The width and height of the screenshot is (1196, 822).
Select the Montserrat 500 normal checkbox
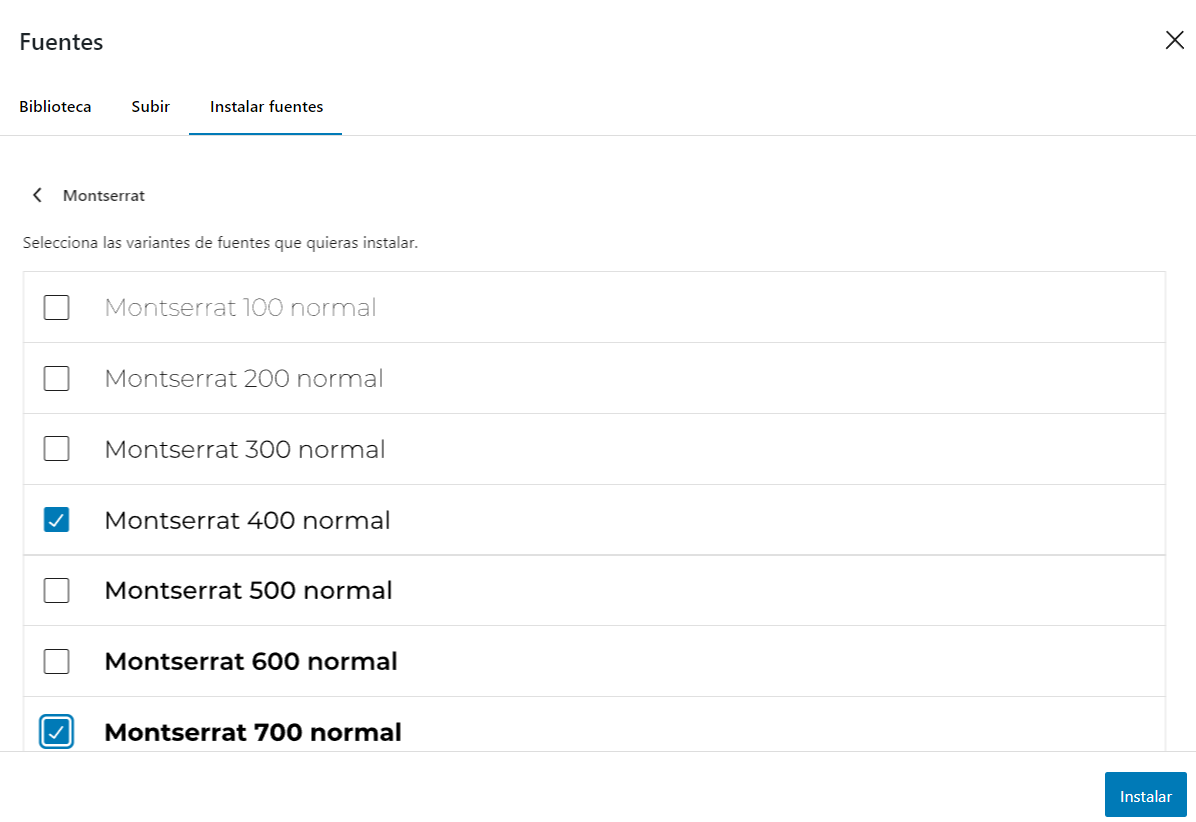(57, 590)
